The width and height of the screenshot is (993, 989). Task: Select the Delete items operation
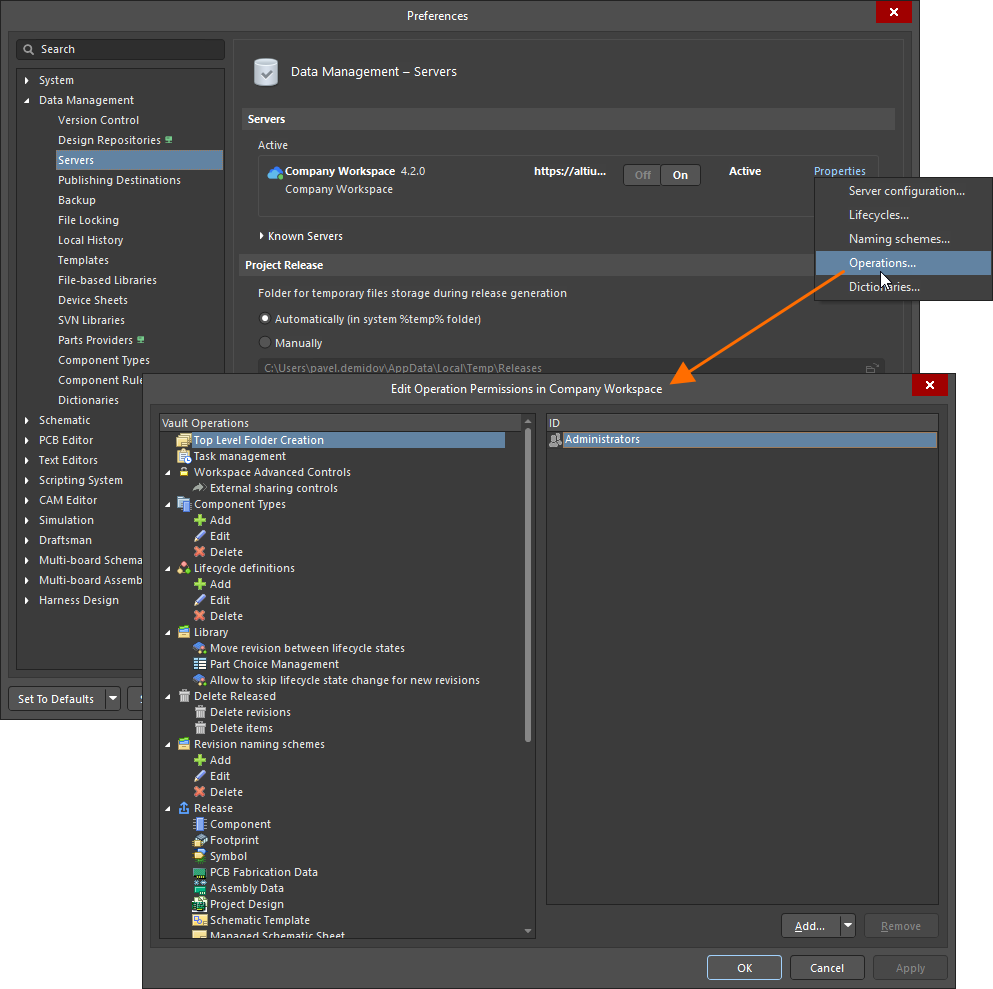241,728
